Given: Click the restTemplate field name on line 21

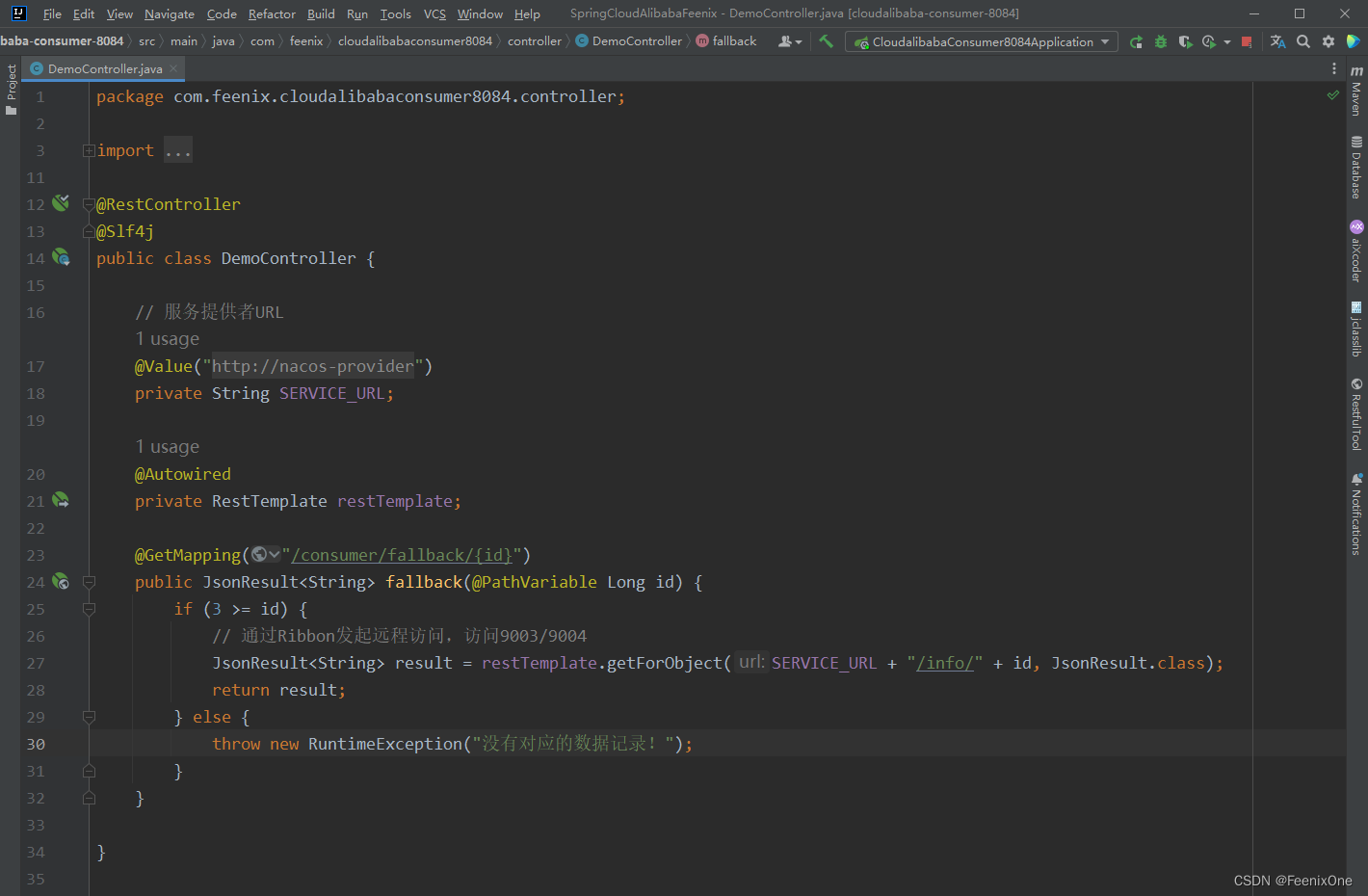Looking at the screenshot, I should tap(395, 501).
